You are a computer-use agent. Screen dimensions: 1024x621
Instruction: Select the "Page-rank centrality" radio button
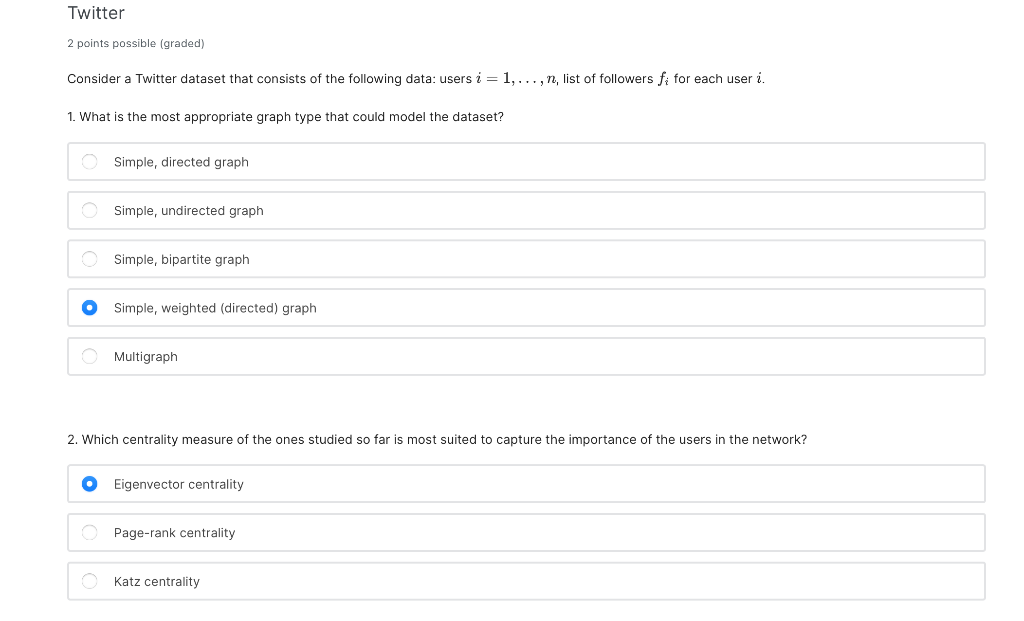tap(89, 532)
